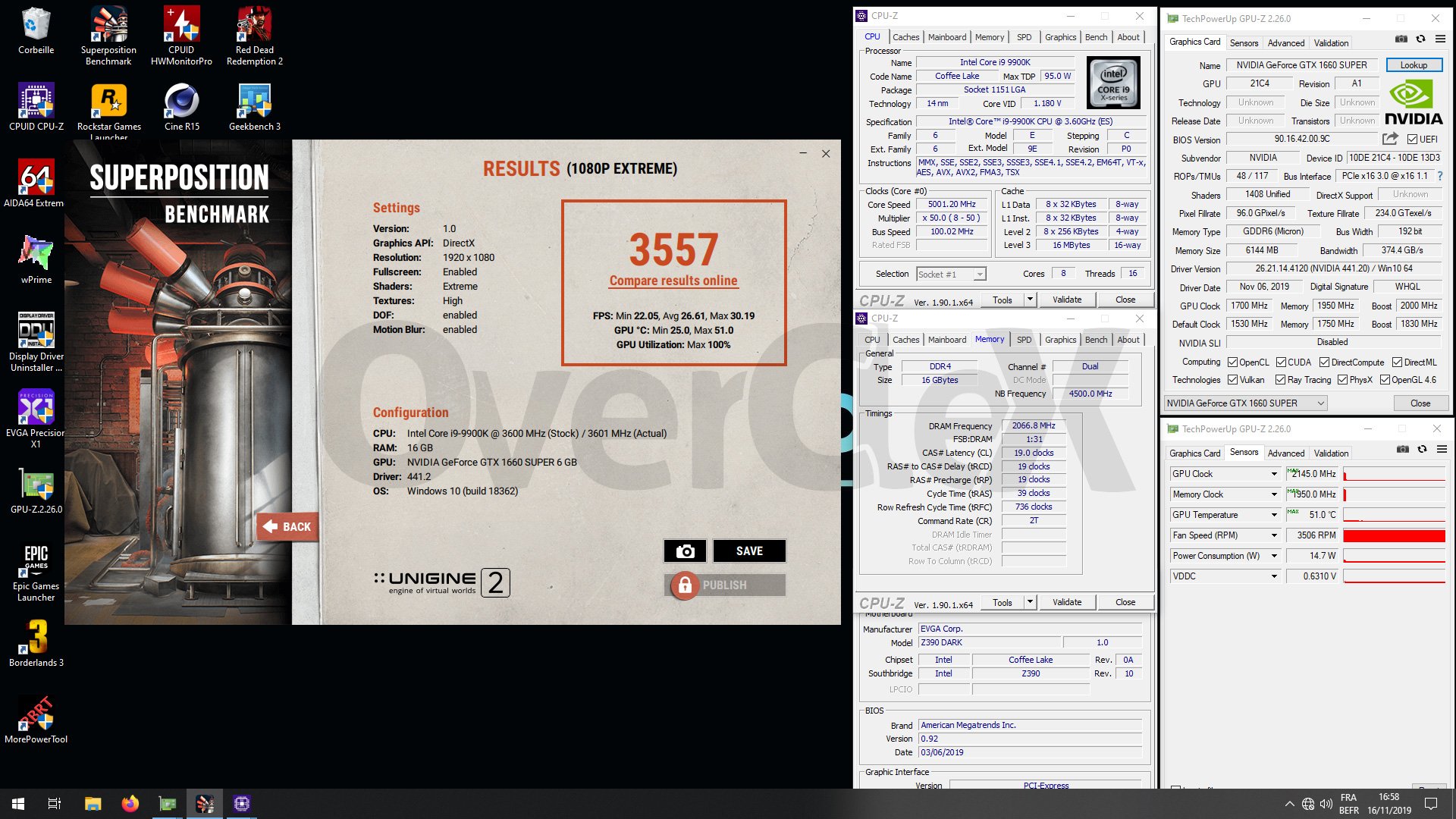Open Firefox from taskbar

(x=130, y=804)
